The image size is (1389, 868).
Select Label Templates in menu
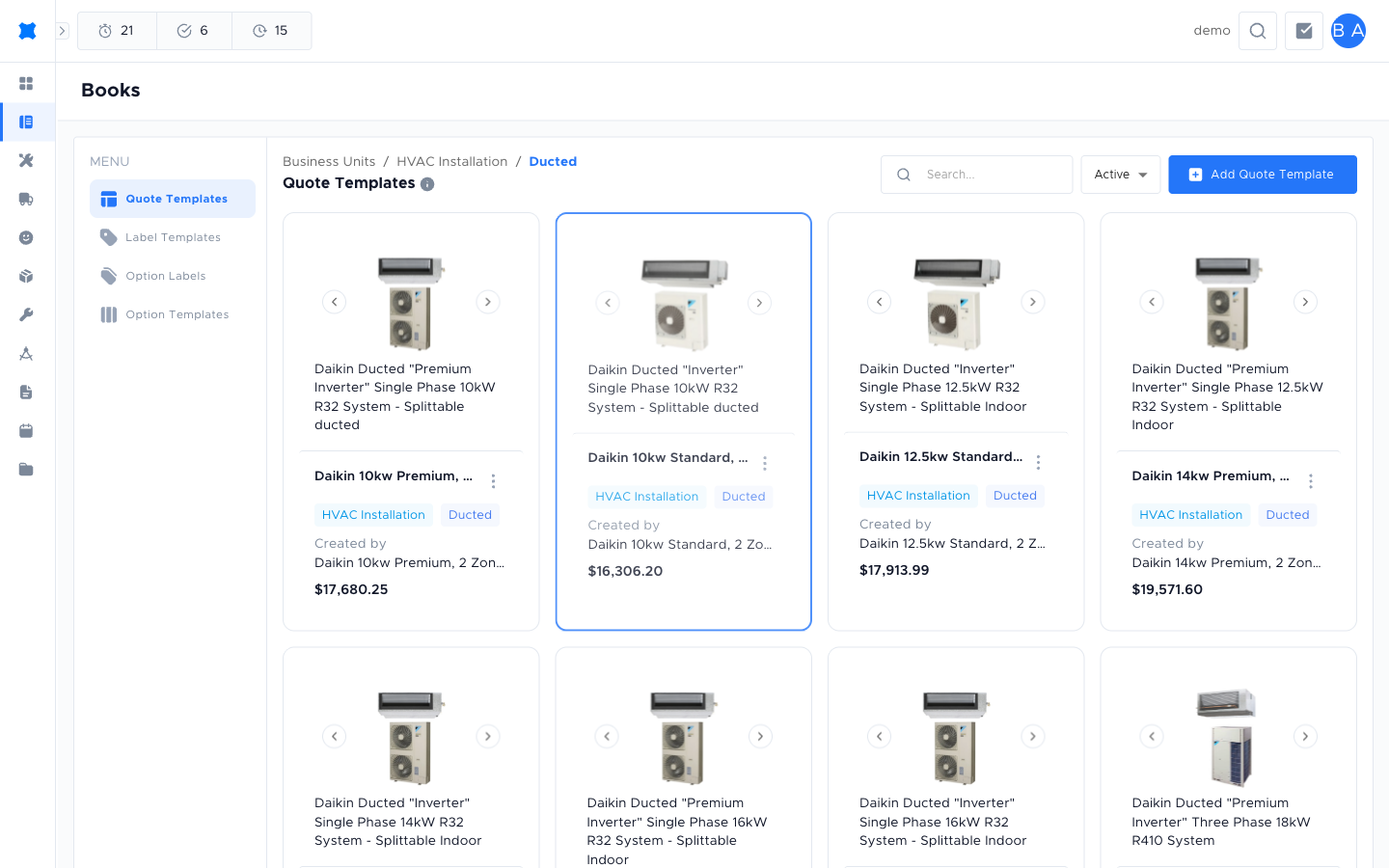173,237
